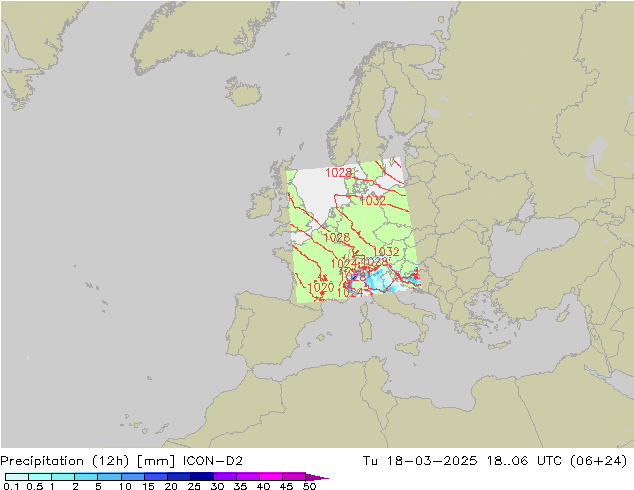634x490 pixels.
Task: Click the island of Sicily on the map
Action: 406,348
